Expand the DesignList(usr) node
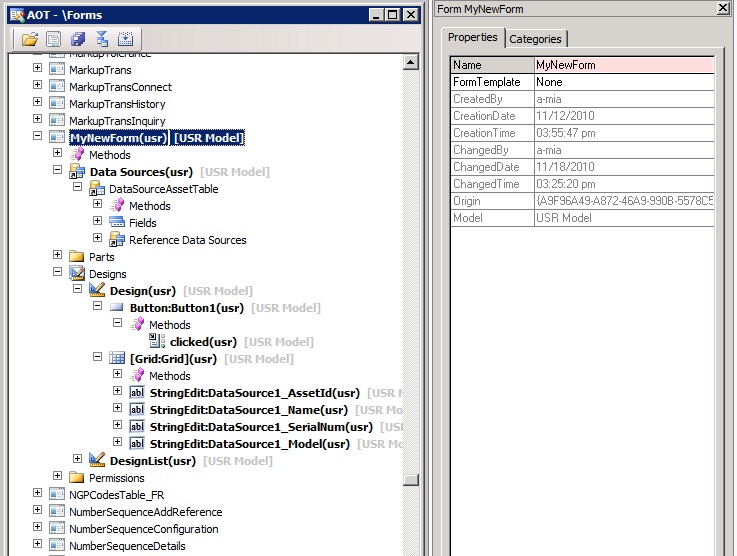 click(78, 458)
